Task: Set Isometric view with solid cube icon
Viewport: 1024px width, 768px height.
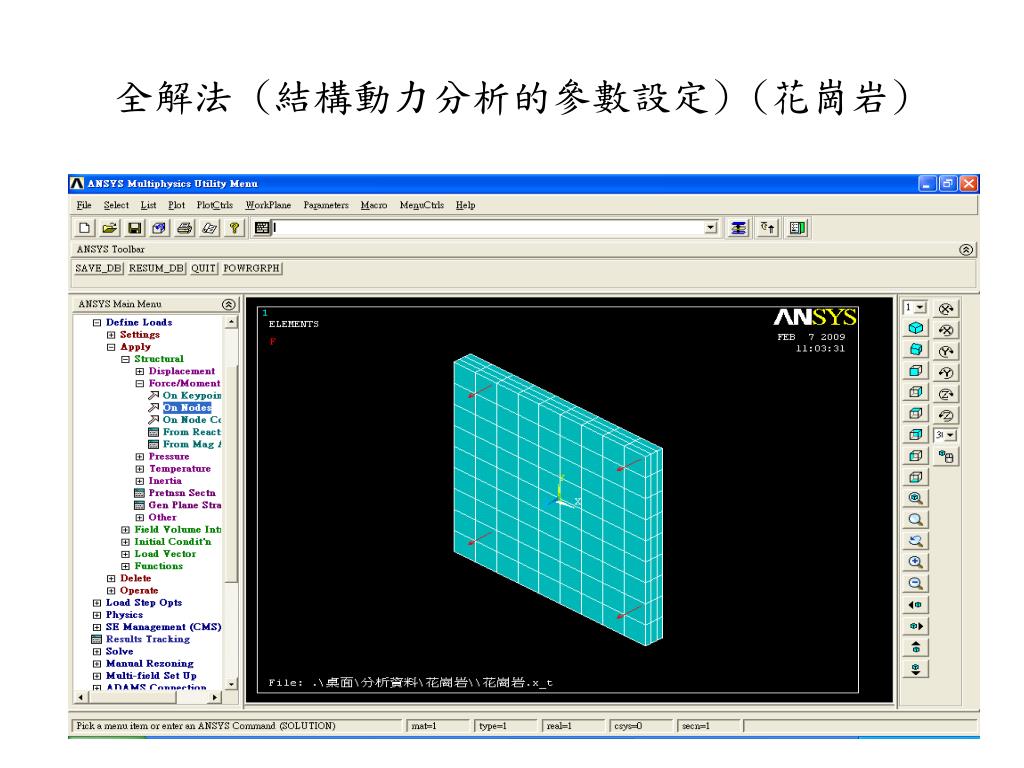Action: coord(916,328)
